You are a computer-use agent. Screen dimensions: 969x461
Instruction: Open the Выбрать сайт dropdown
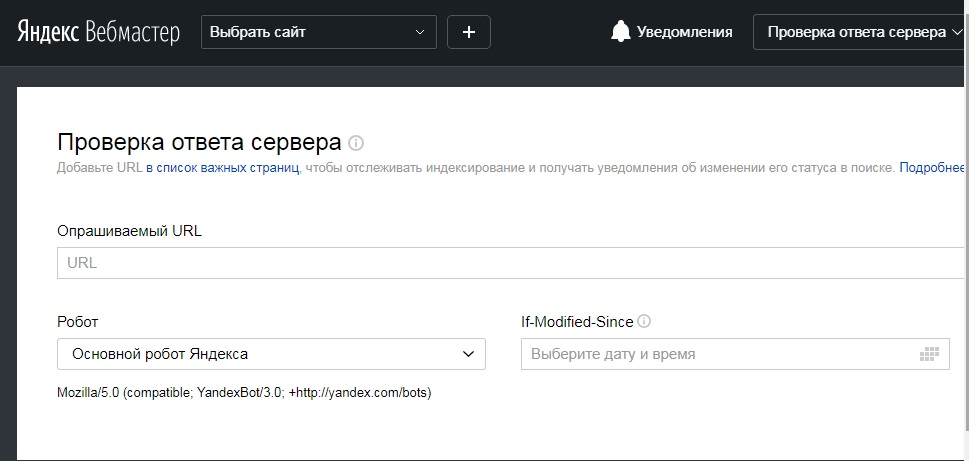(x=319, y=32)
